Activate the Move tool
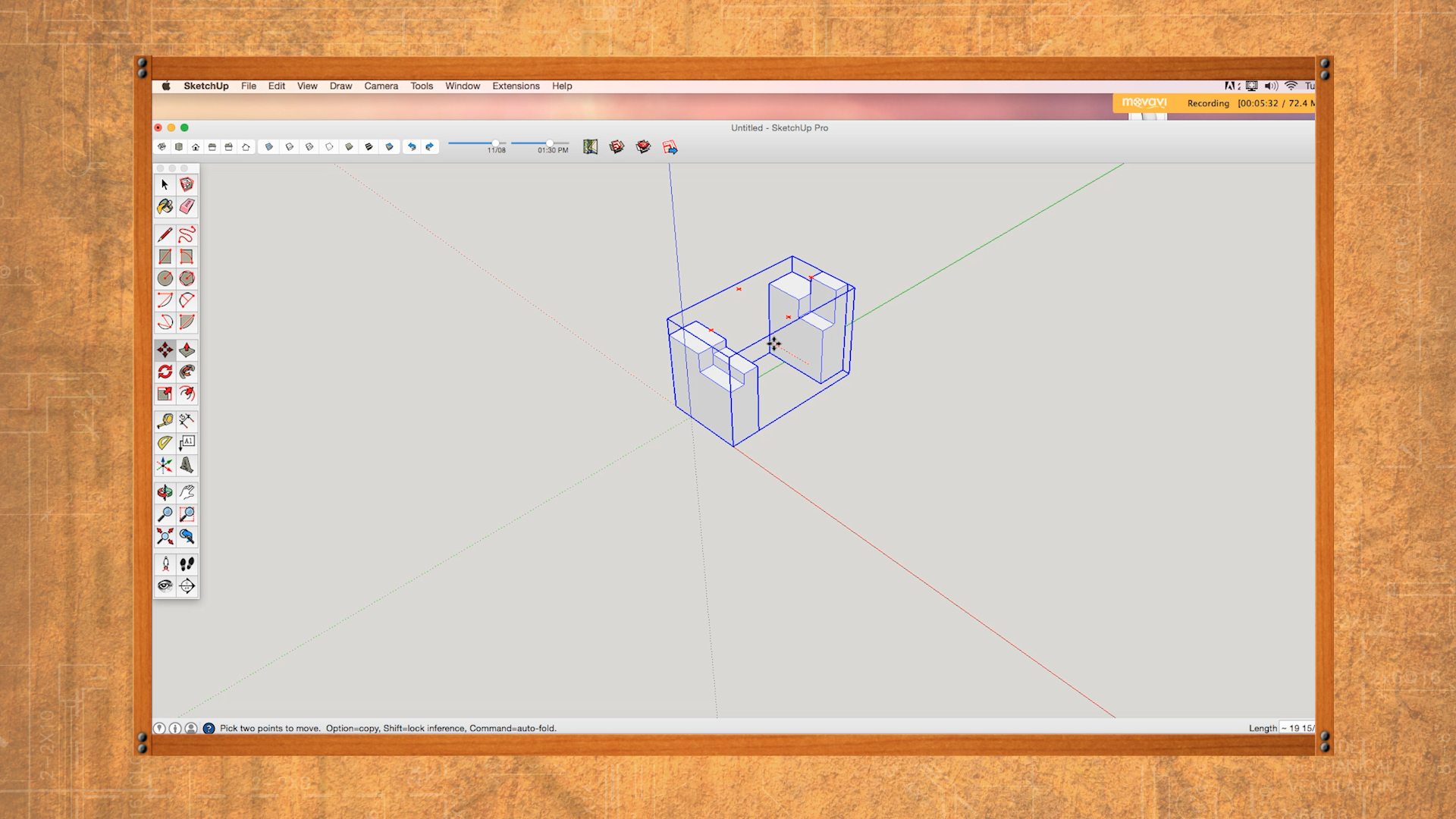Viewport: 1456px width, 819px height. (x=165, y=350)
